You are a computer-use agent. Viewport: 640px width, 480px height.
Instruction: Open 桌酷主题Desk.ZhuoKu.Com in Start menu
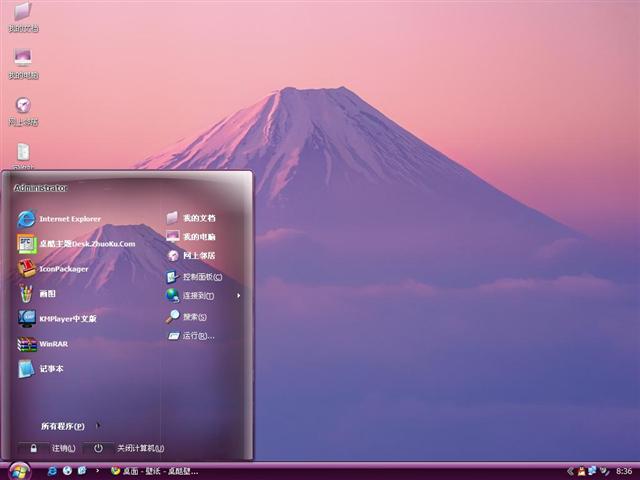pos(76,244)
